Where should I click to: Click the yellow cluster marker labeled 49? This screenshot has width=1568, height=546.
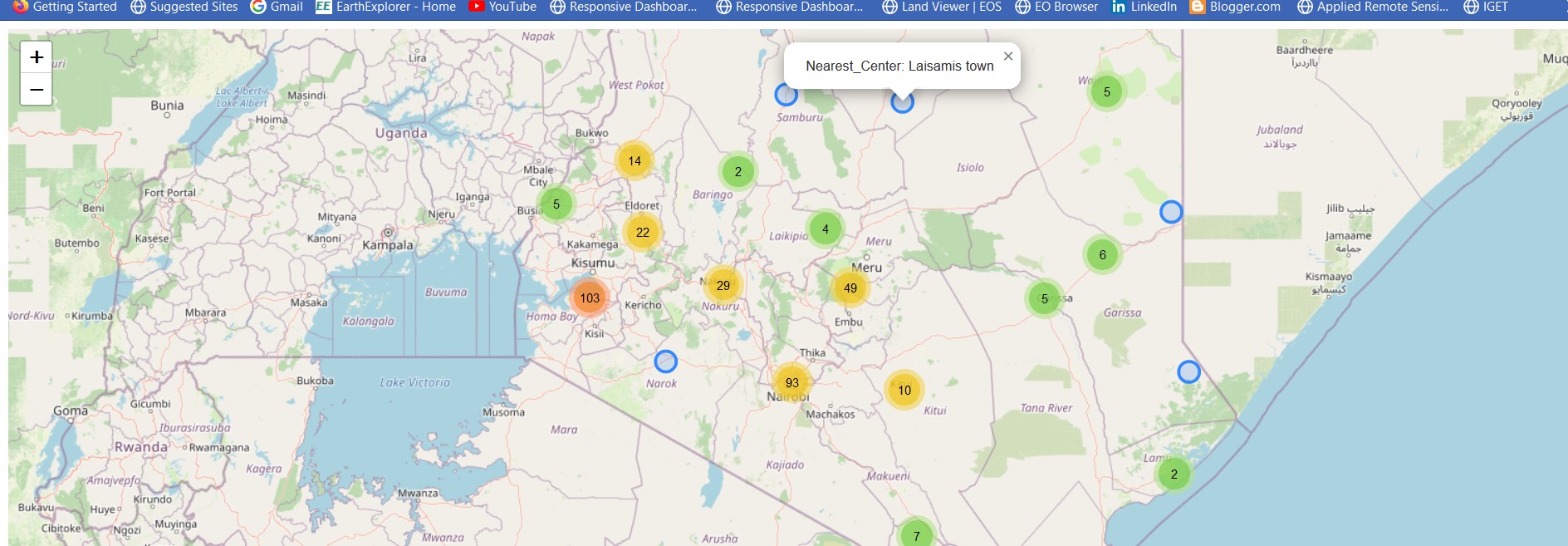click(850, 288)
